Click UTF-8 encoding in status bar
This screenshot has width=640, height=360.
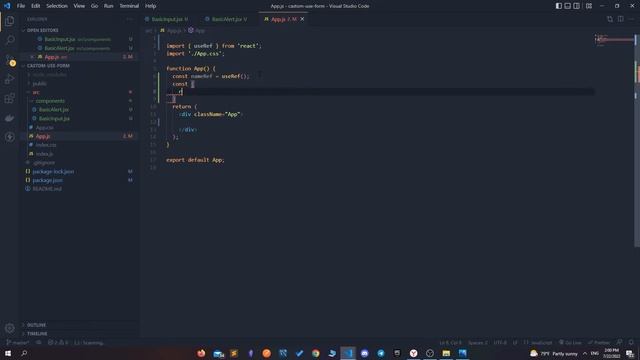tap(500, 342)
